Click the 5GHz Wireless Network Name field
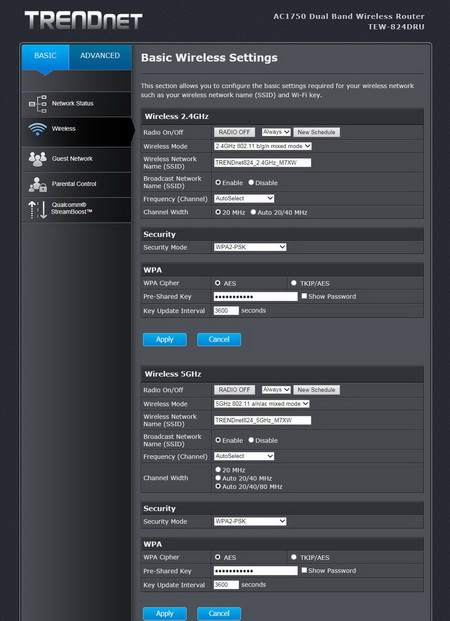Screen dimensions: 450x621 [x=263, y=420]
